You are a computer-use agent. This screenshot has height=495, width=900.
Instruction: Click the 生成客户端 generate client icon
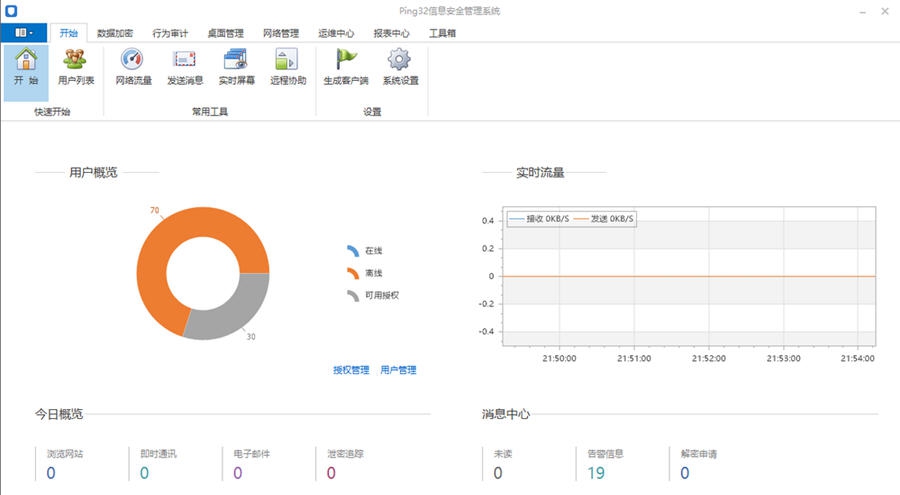pos(347,66)
